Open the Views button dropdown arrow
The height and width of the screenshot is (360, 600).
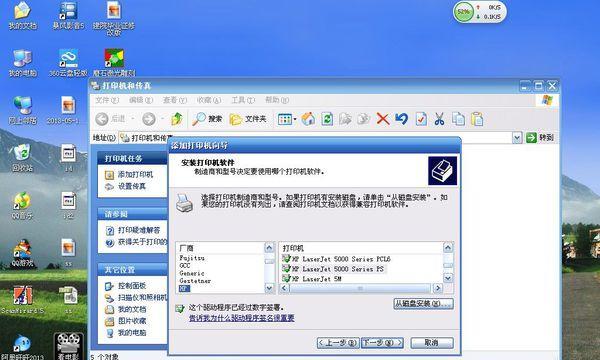295,119
